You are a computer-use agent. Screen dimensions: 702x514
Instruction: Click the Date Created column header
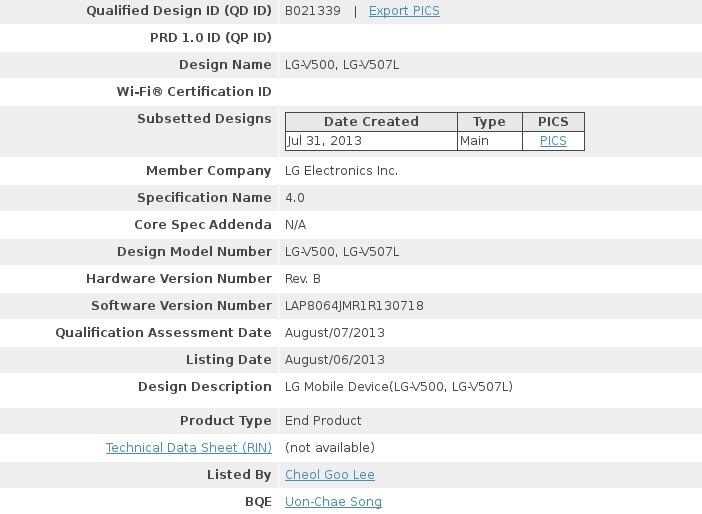coord(371,122)
